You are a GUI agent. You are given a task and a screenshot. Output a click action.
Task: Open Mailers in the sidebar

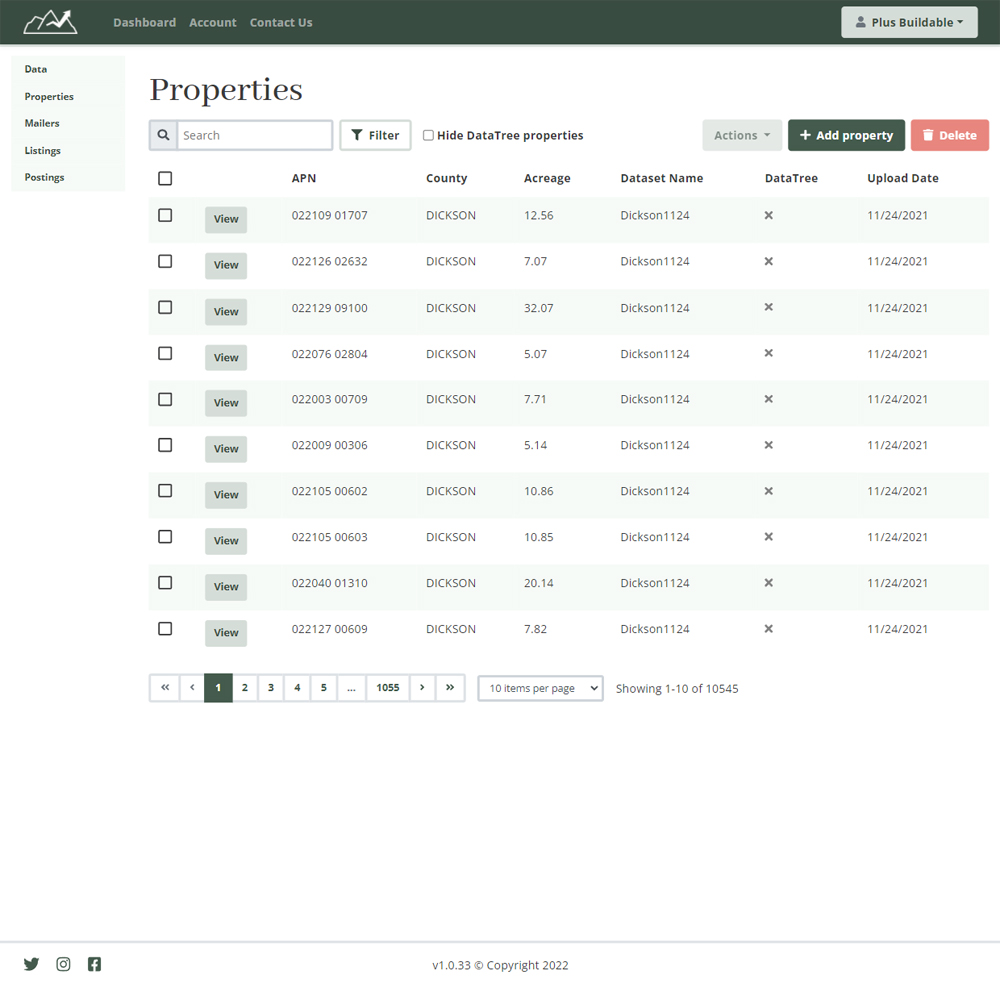pos(42,123)
